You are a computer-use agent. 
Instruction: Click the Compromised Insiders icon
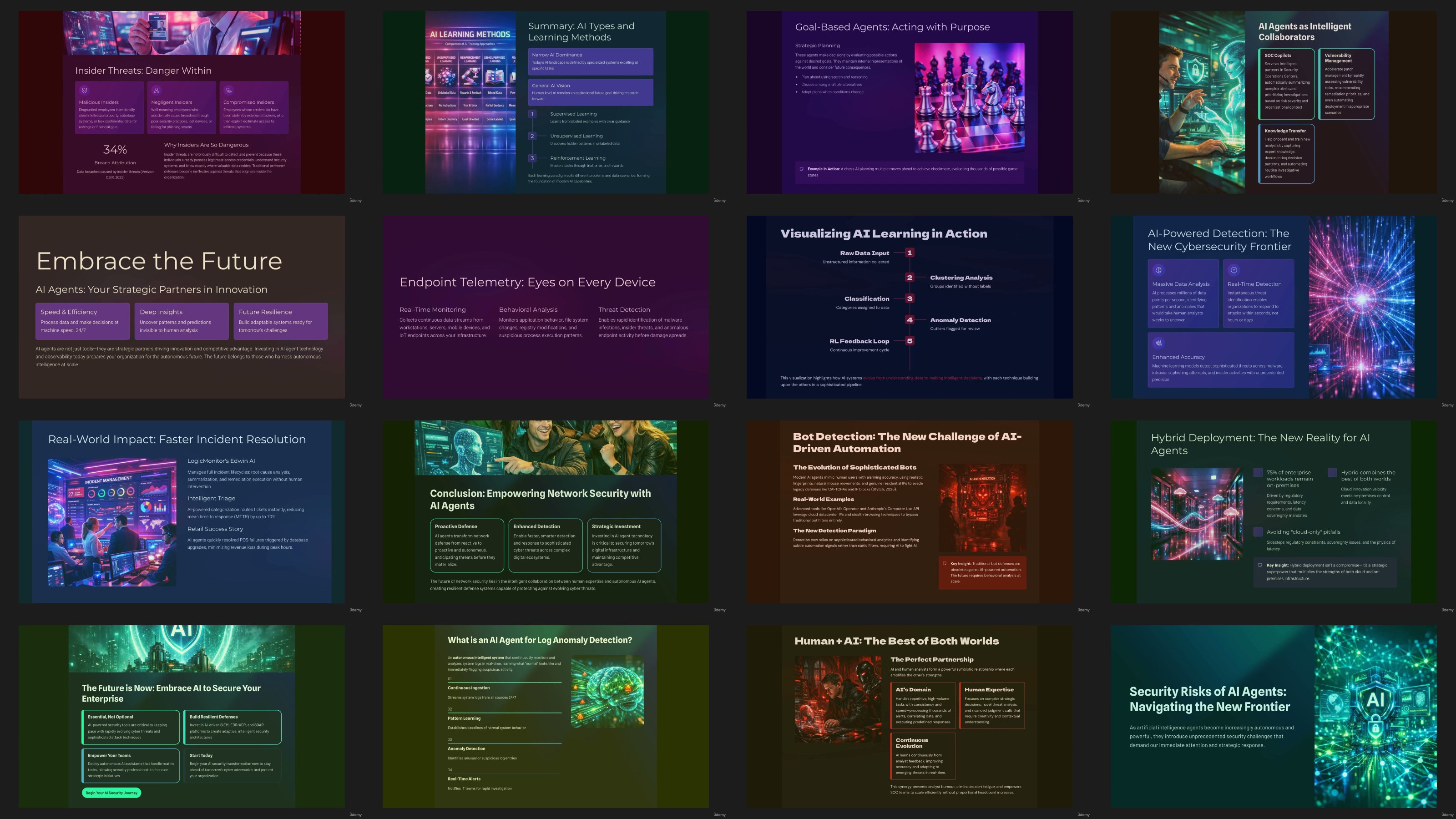tap(228, 91)
